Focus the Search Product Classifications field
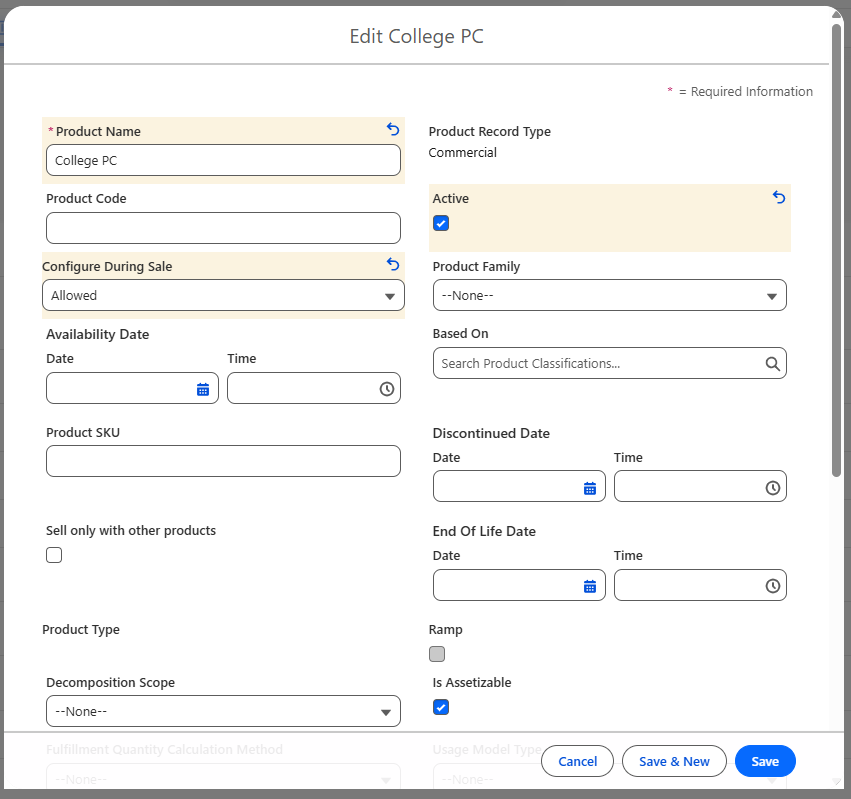This screenshot has height=799, width=851. point(600,363)
